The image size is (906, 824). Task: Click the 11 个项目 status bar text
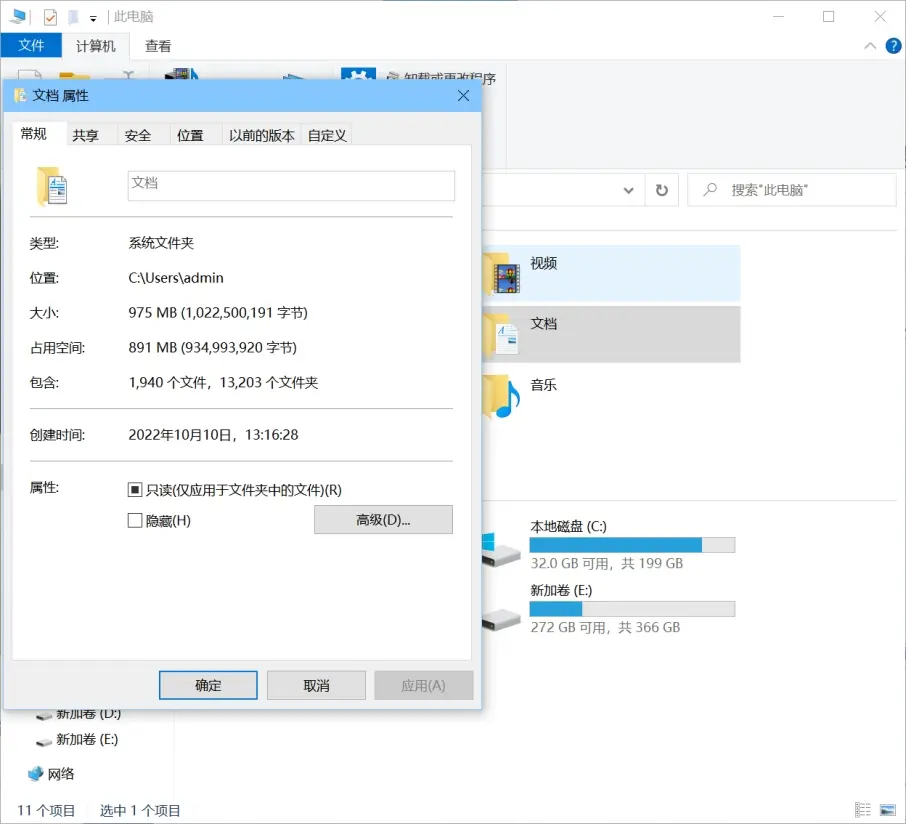click(x=46, y=810)
